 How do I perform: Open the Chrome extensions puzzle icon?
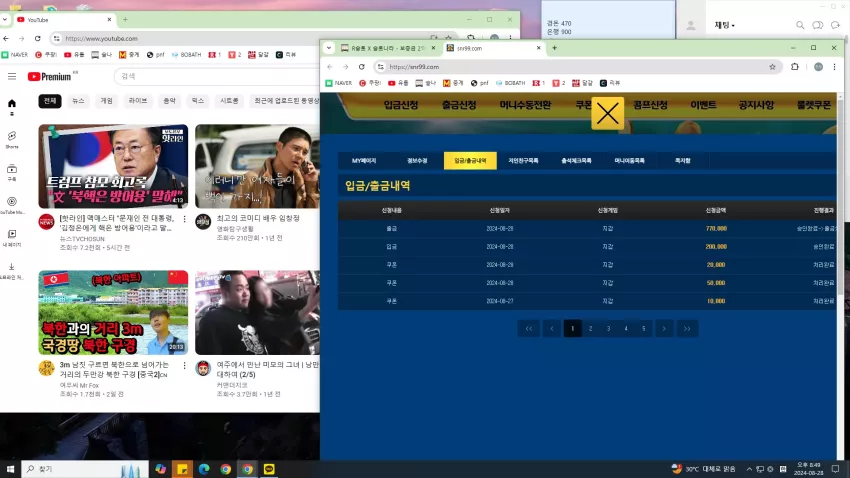[x=795, y=67]
